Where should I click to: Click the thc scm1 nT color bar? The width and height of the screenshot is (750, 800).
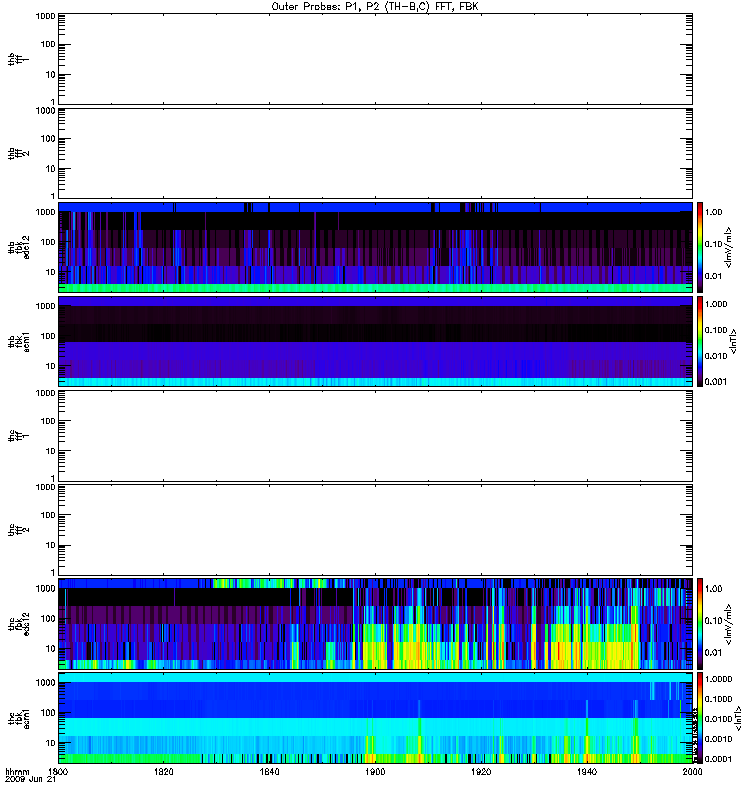pyautogui.click(x=701, y=717)
